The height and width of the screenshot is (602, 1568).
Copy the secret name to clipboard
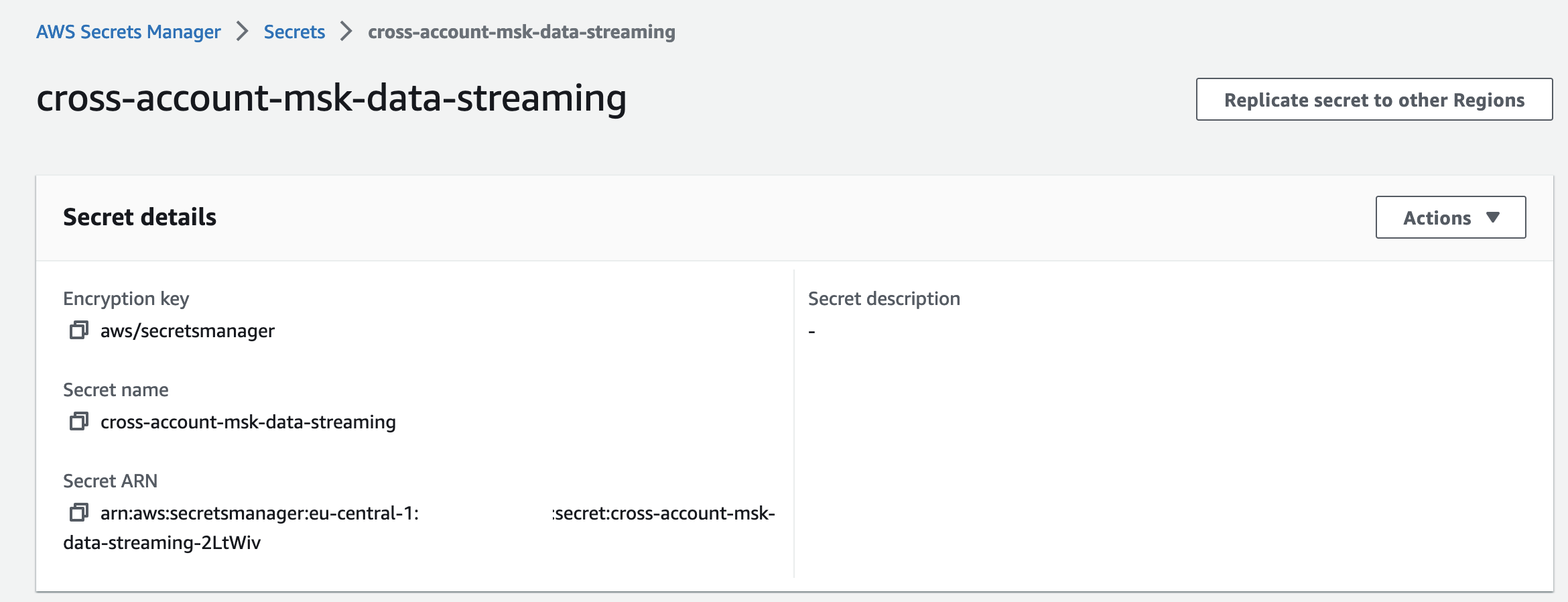[x=79, y=422]
